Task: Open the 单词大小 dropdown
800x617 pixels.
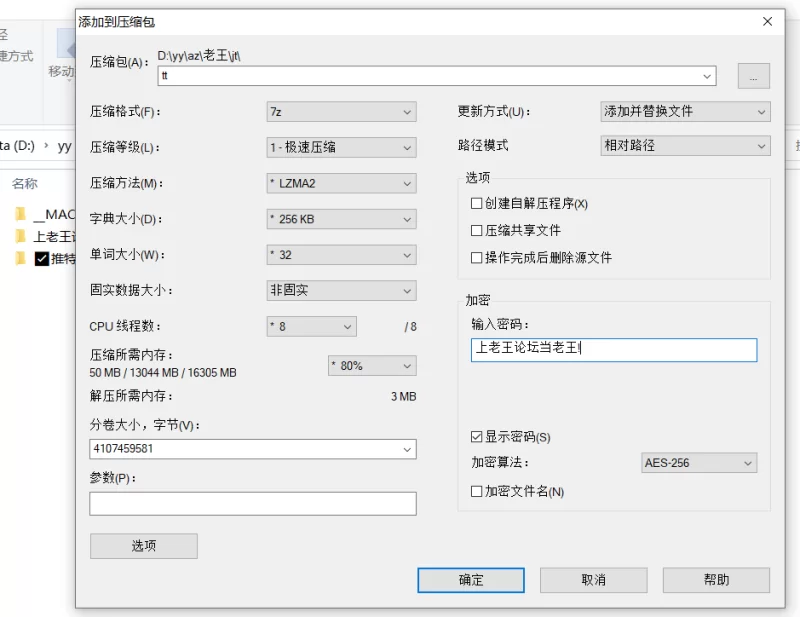Action: point(340,255)
